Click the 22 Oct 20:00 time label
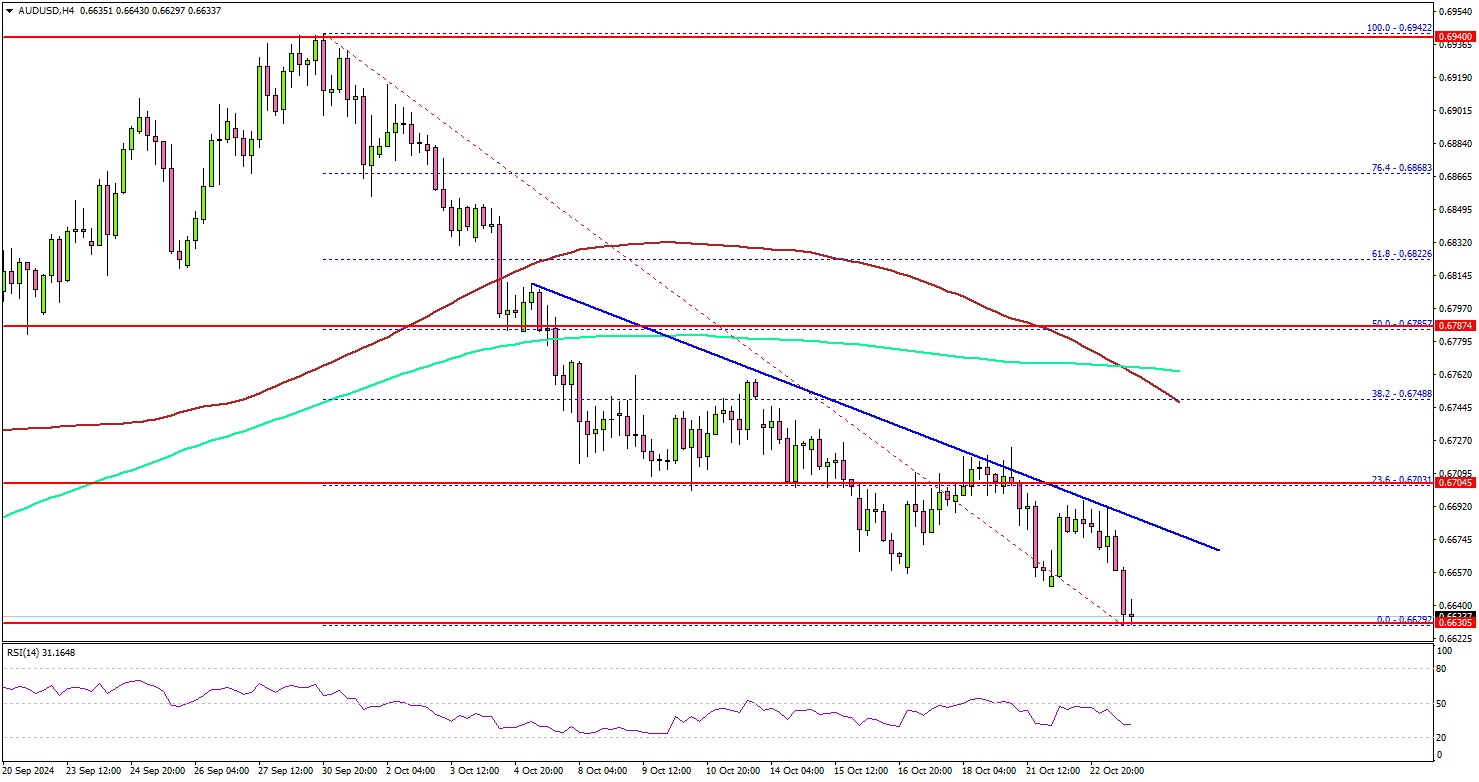Image resolution: width=1479 pixels, height=782 pixels. [1115, 771]
